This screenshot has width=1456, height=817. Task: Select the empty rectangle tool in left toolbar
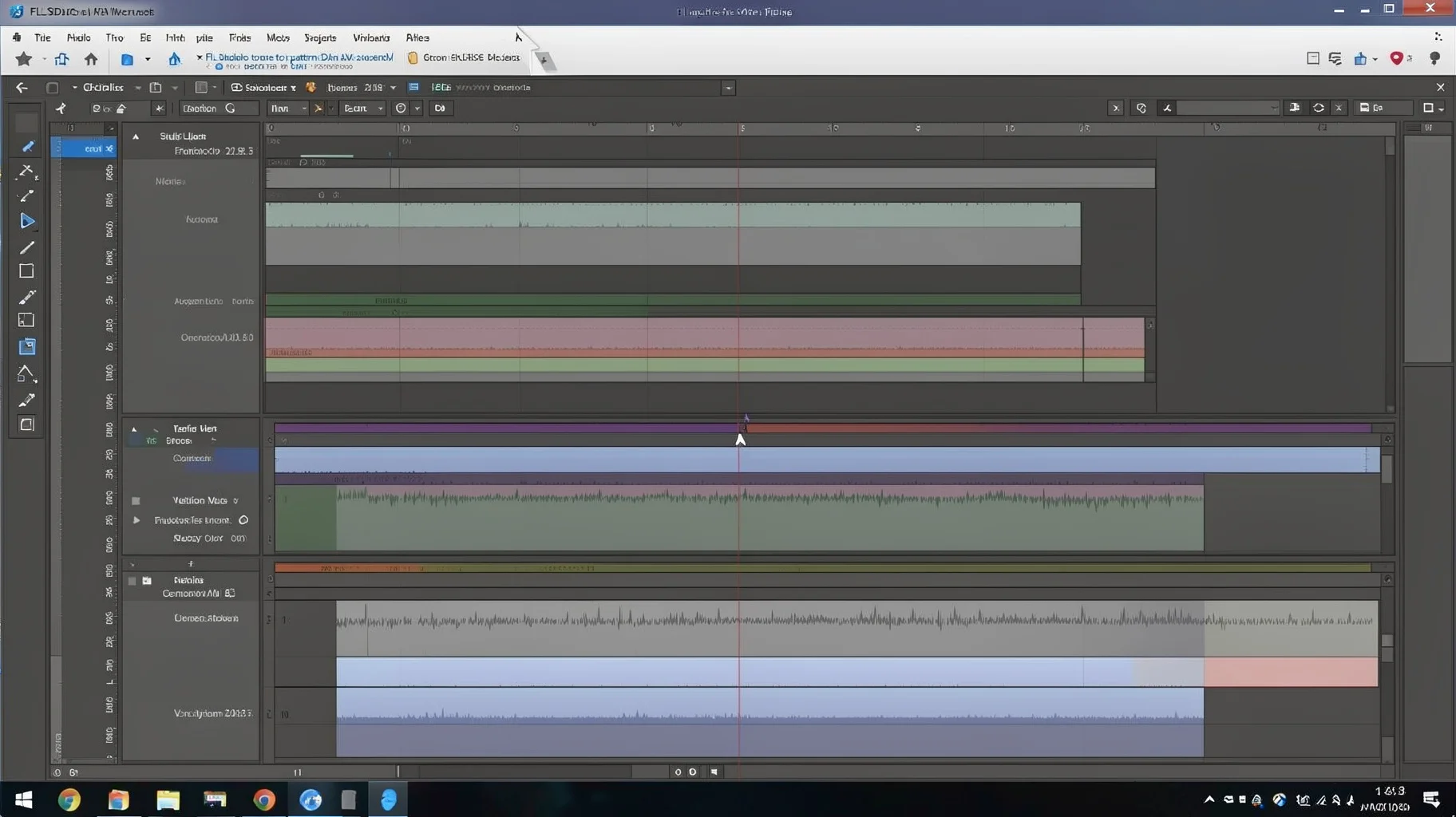(x=26, y=271)
